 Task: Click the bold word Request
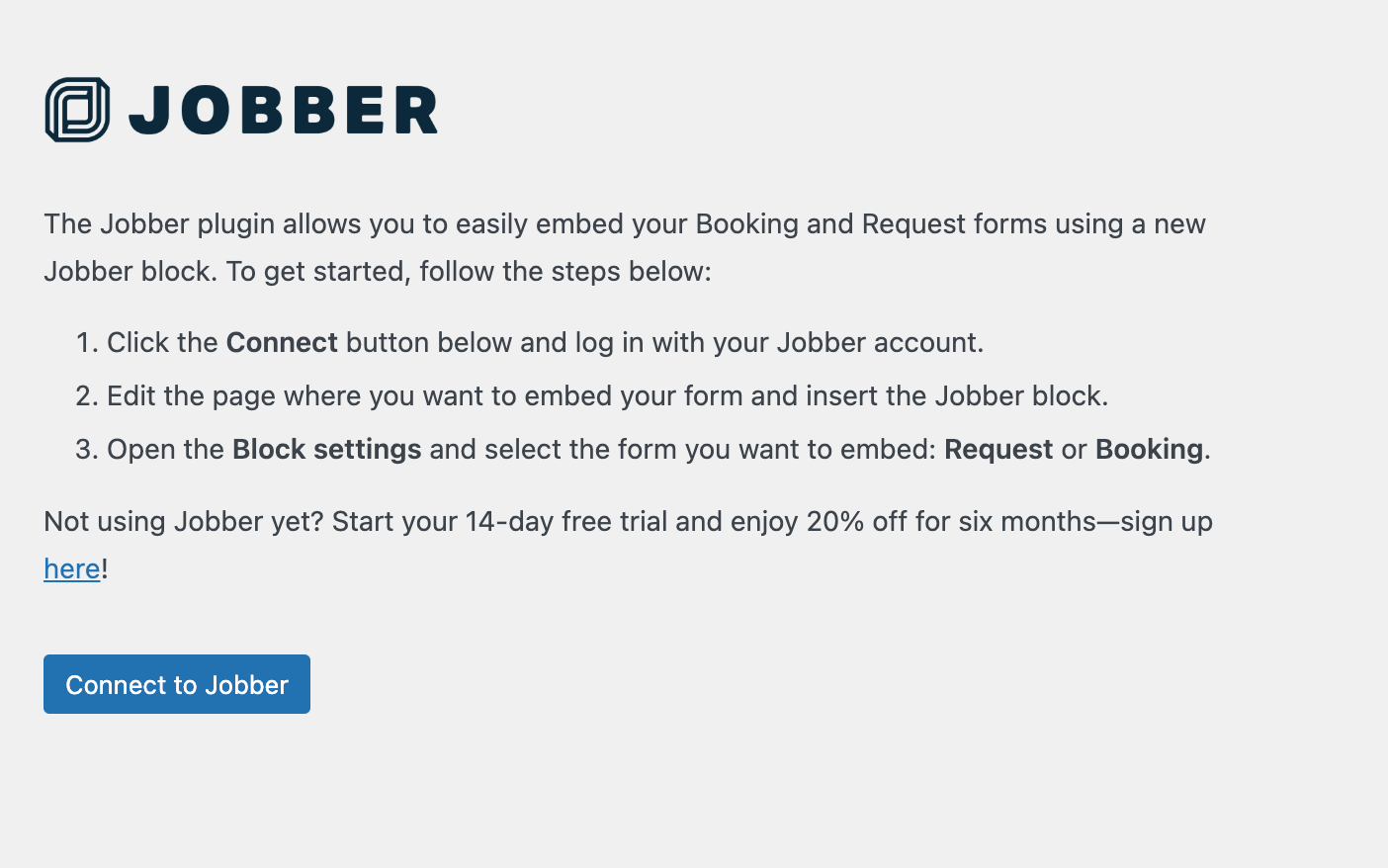pyautogui.click(x=998, y=449)
